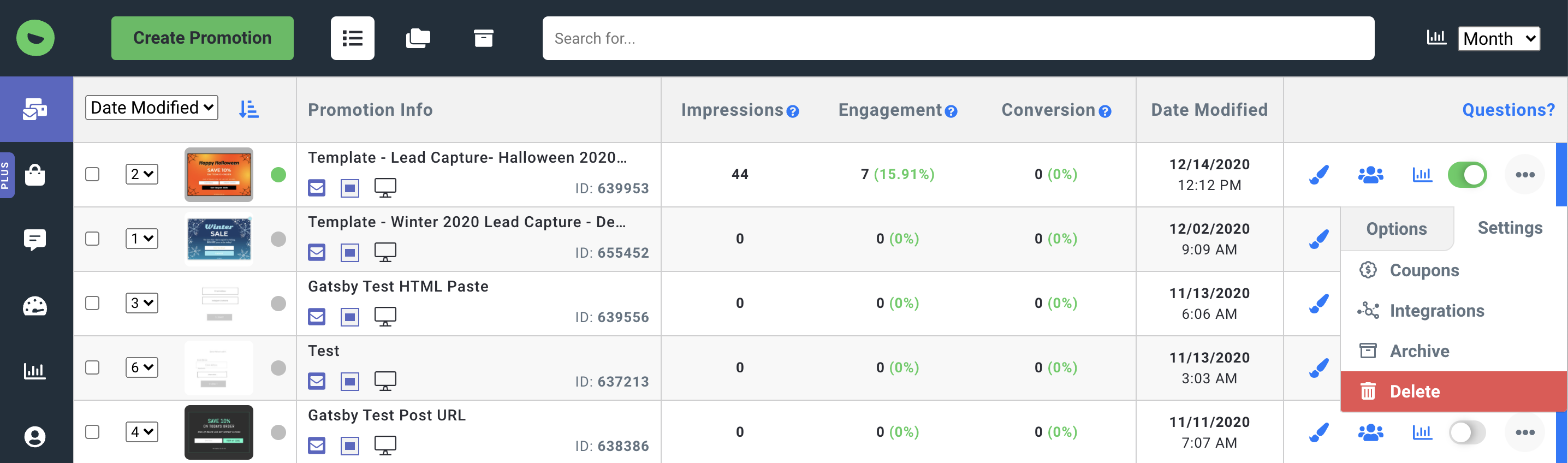Click the paintbrush edit icon for Halloween promotion
The height and width of the screenshot is (463, 1568).
tap(1318, 175)
